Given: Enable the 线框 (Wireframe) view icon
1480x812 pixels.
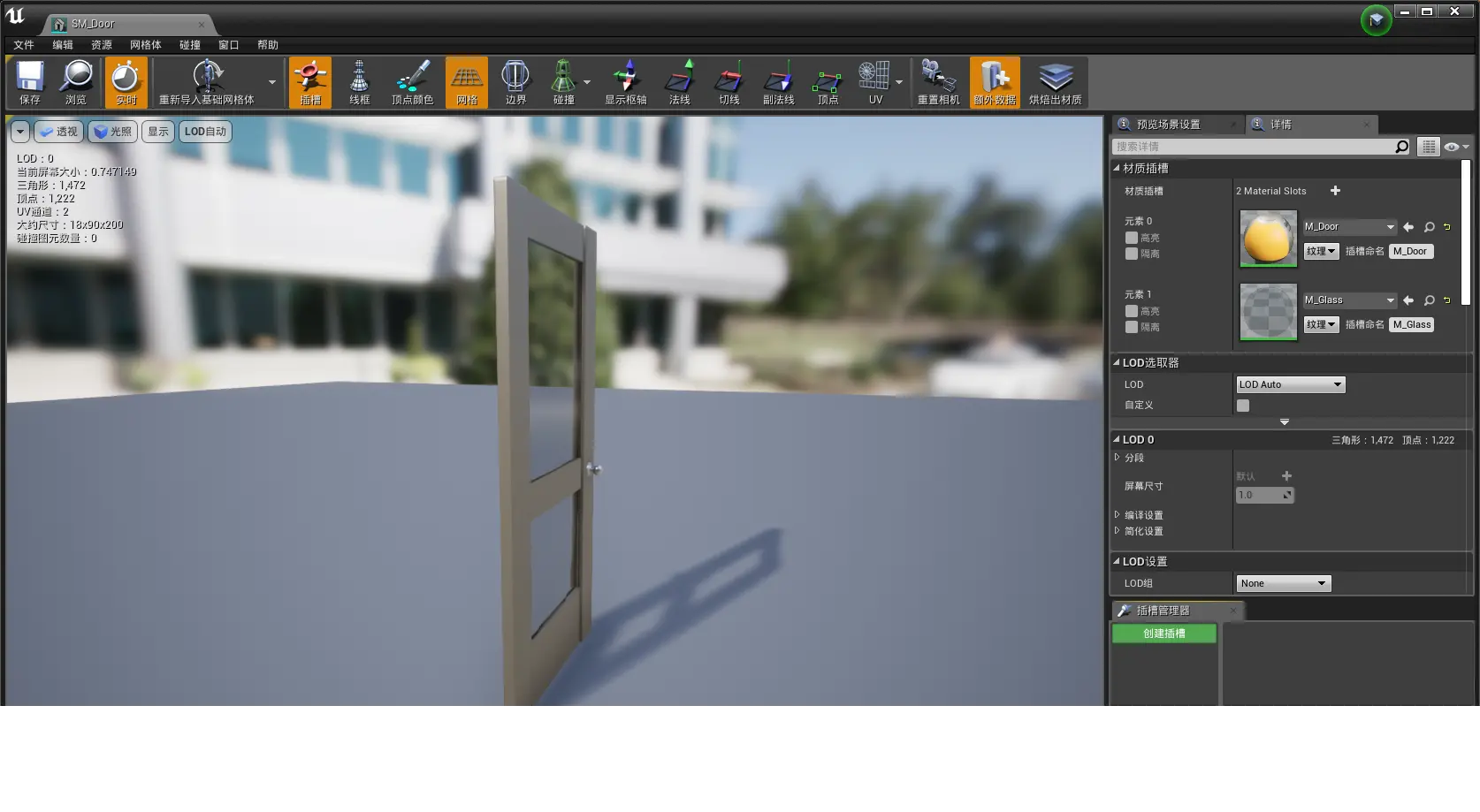Looking at the screenshot, I should pos(360,83).
